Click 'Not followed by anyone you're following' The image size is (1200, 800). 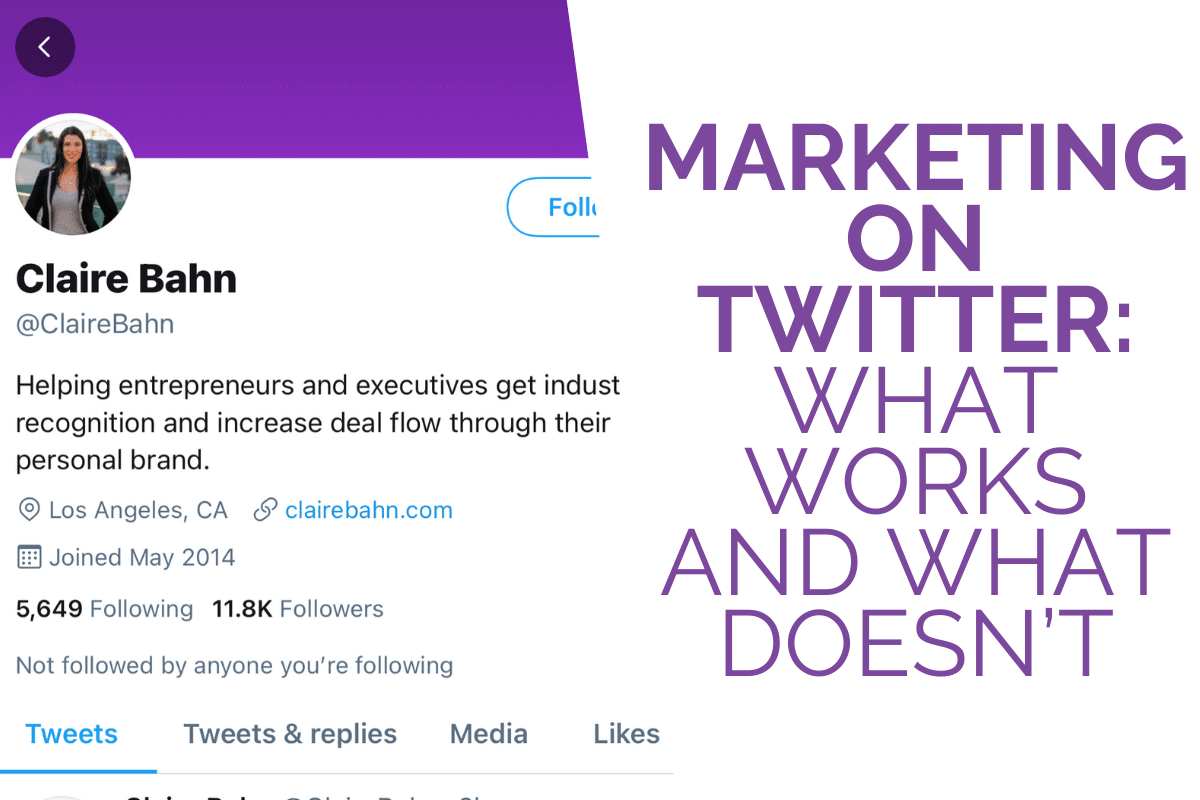point(234,665)
